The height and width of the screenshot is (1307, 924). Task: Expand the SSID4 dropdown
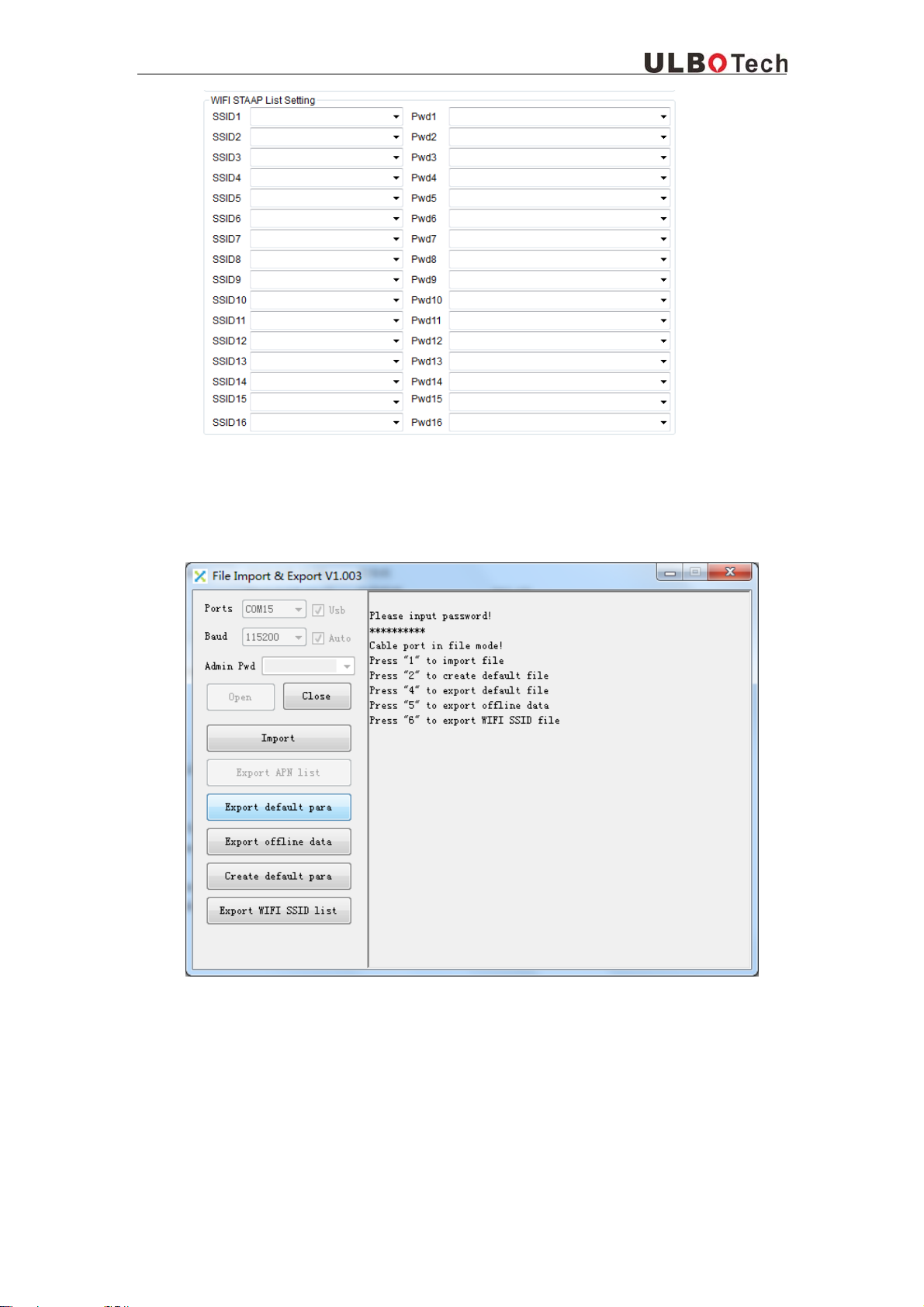pyautogui.click(x=396, y=178)
